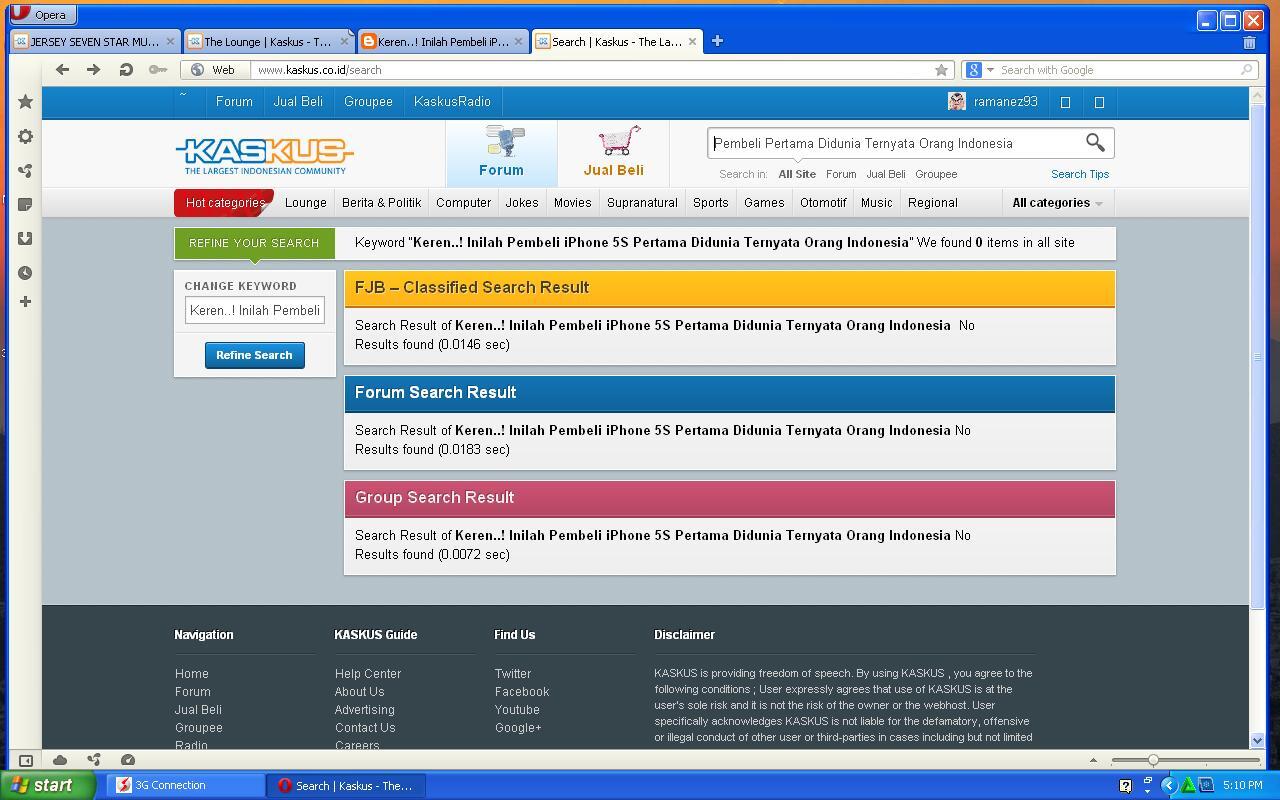Image resolution: width=1280 pixels, height=800 pixels.
Task: Bookmark page with address bar star
Action: pyautogui.click(x=941, y=70)
